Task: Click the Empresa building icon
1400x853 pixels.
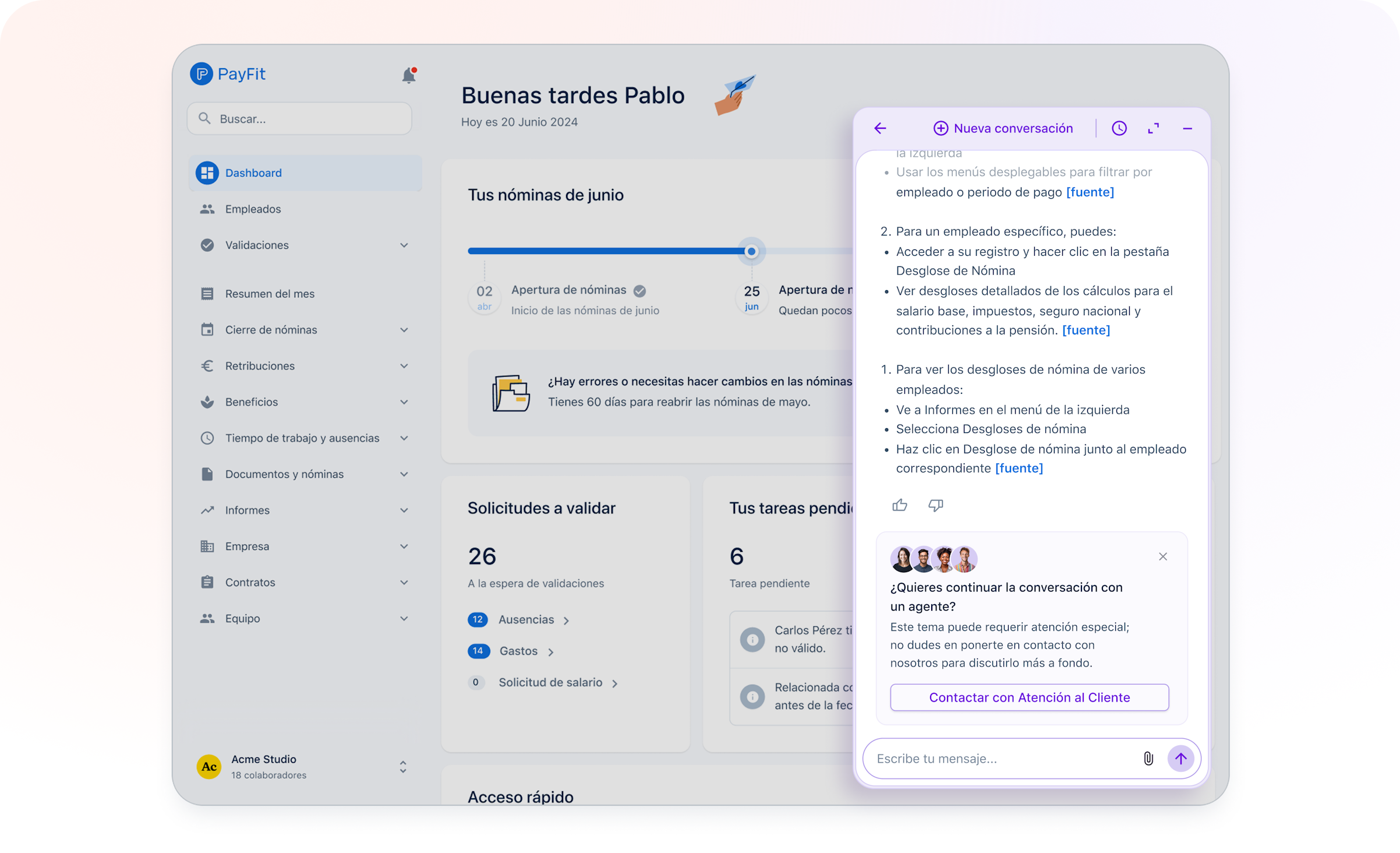Action: [207, 547]
